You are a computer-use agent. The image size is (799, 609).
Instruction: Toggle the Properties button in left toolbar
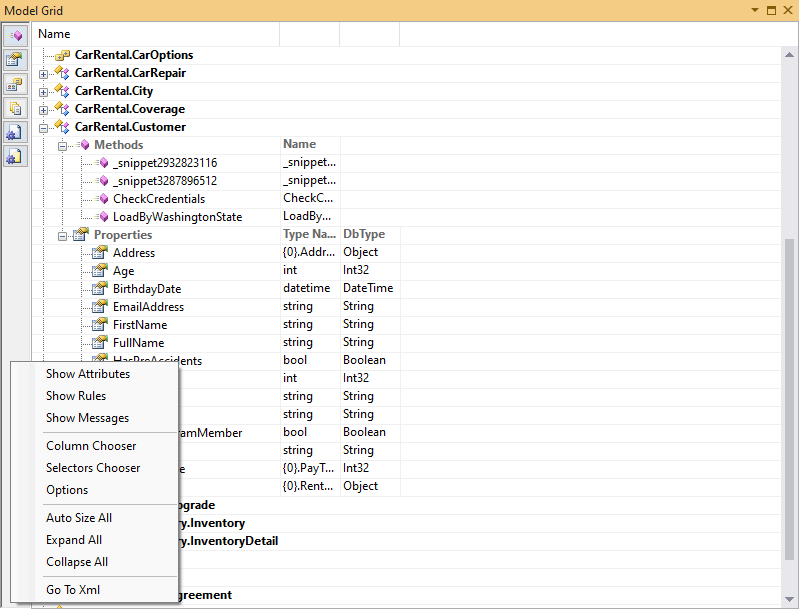(15, 60)
